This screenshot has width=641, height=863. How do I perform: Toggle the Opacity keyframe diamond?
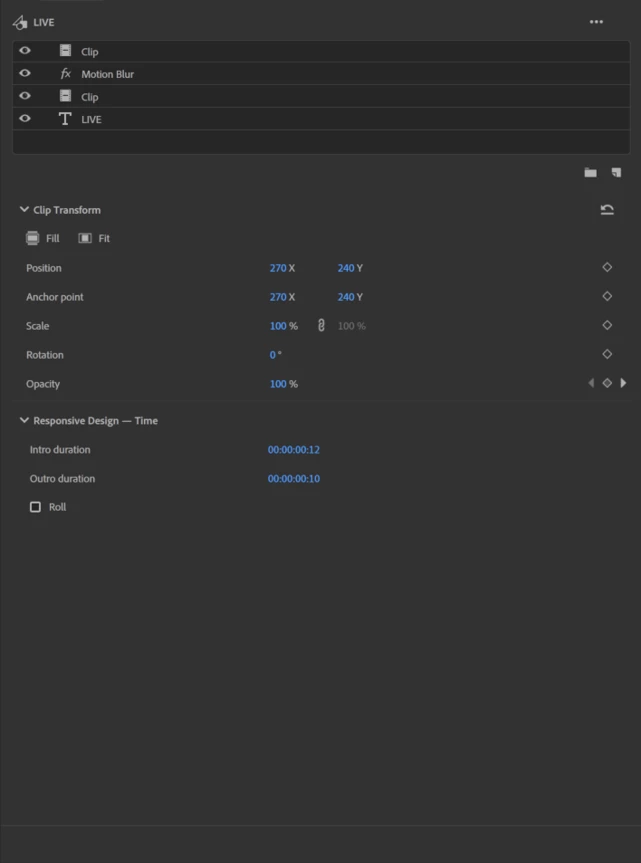[607, 383]
